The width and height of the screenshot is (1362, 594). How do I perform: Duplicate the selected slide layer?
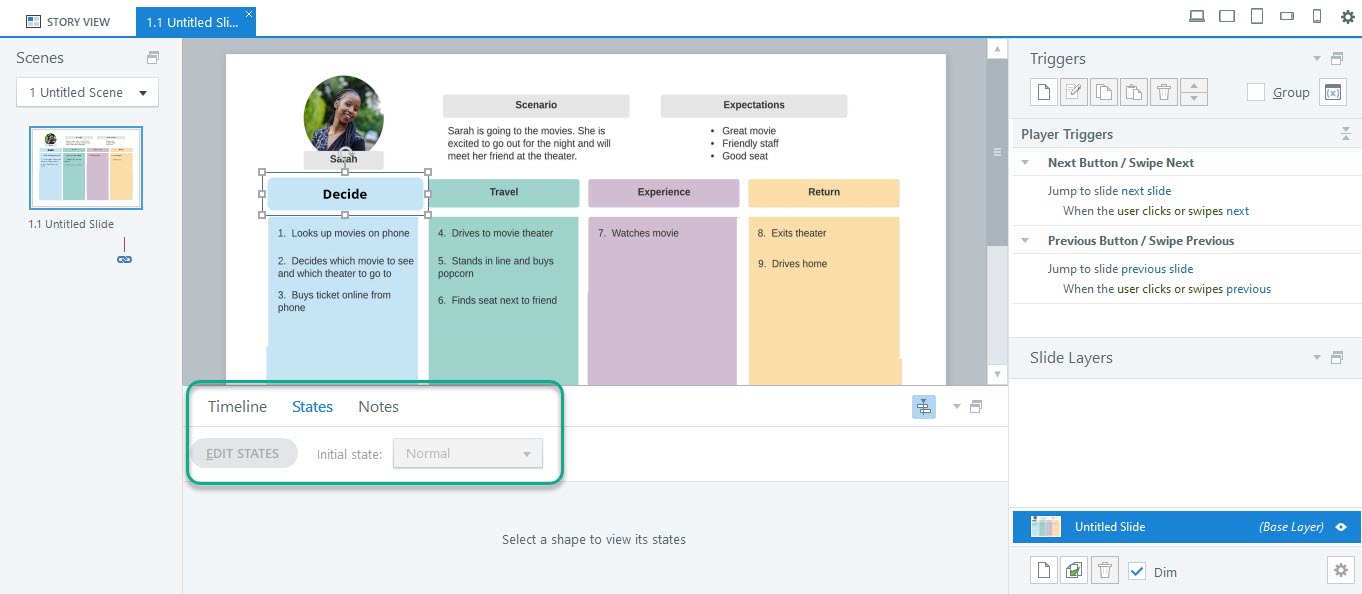point(1073,571)
